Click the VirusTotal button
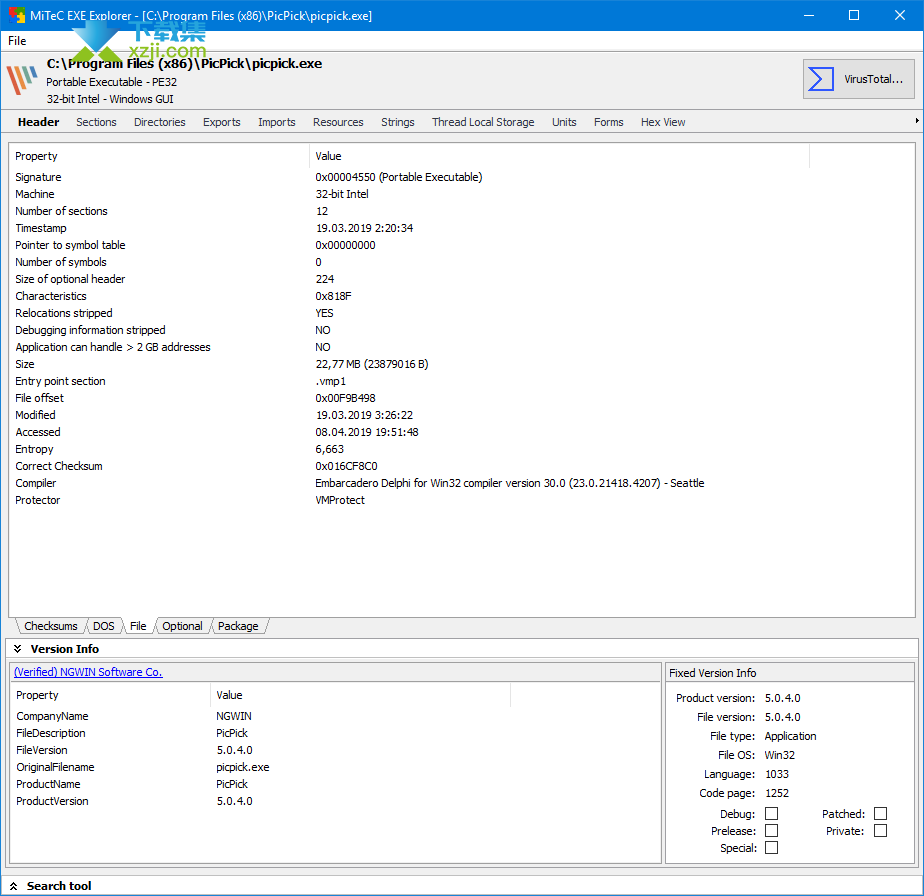The height and width of the screenshot is (896, 924). click(x=859, y=79)
